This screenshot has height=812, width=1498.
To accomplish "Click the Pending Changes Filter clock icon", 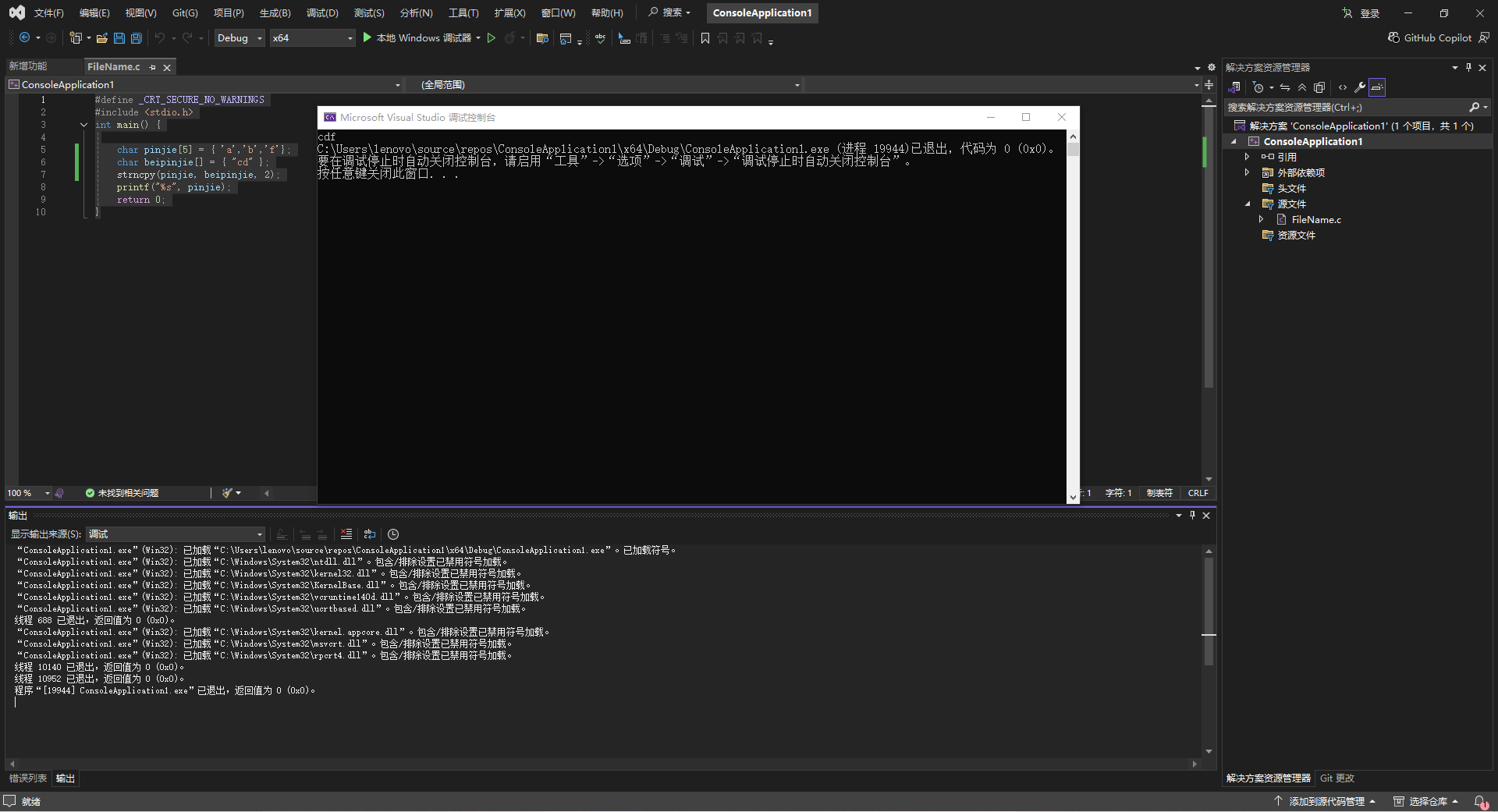I will (x=1258, y=87).
